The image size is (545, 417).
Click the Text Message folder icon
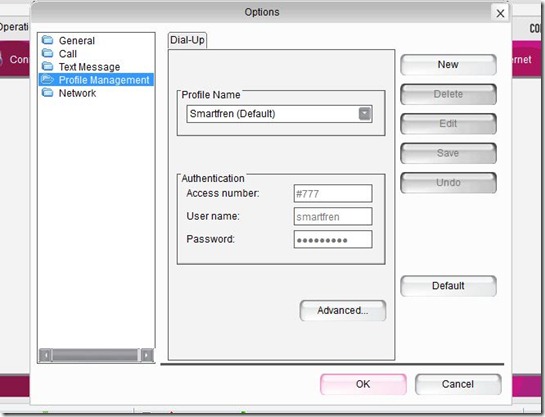click(x=47, y=66)
